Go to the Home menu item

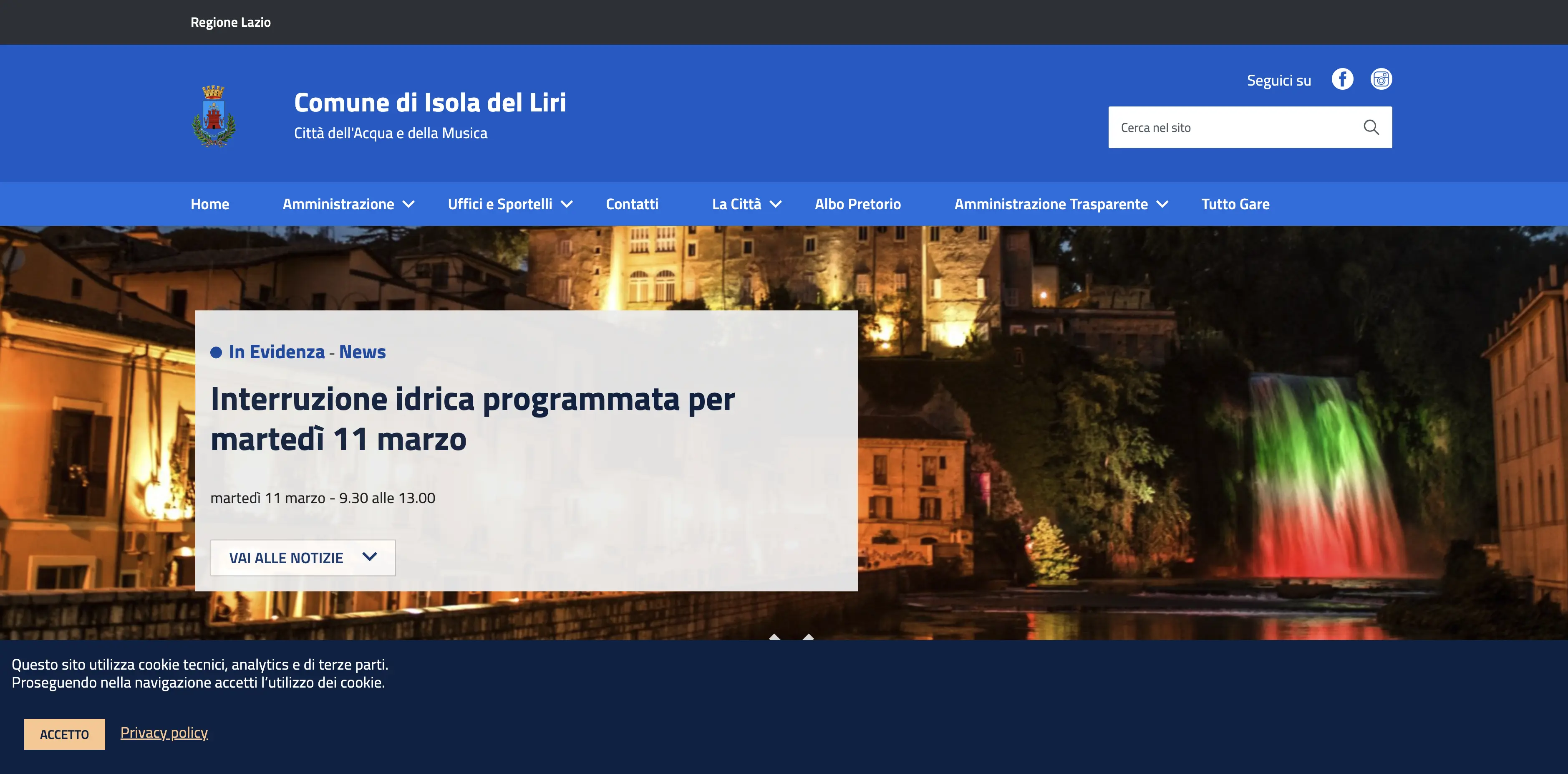click(x=210, y=204)
